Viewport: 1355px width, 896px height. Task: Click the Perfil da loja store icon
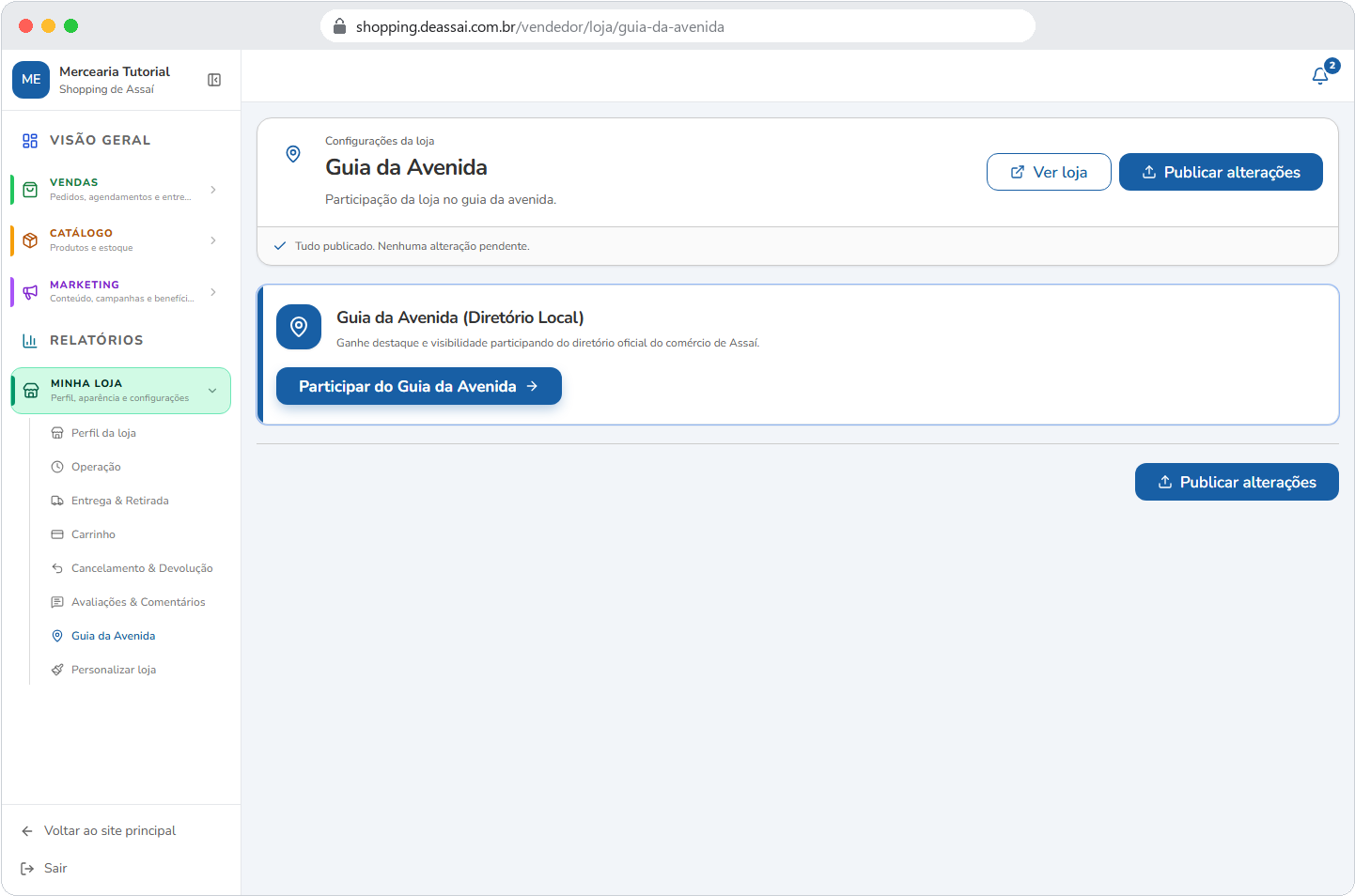pyautogui.click(x=57, y=433)
